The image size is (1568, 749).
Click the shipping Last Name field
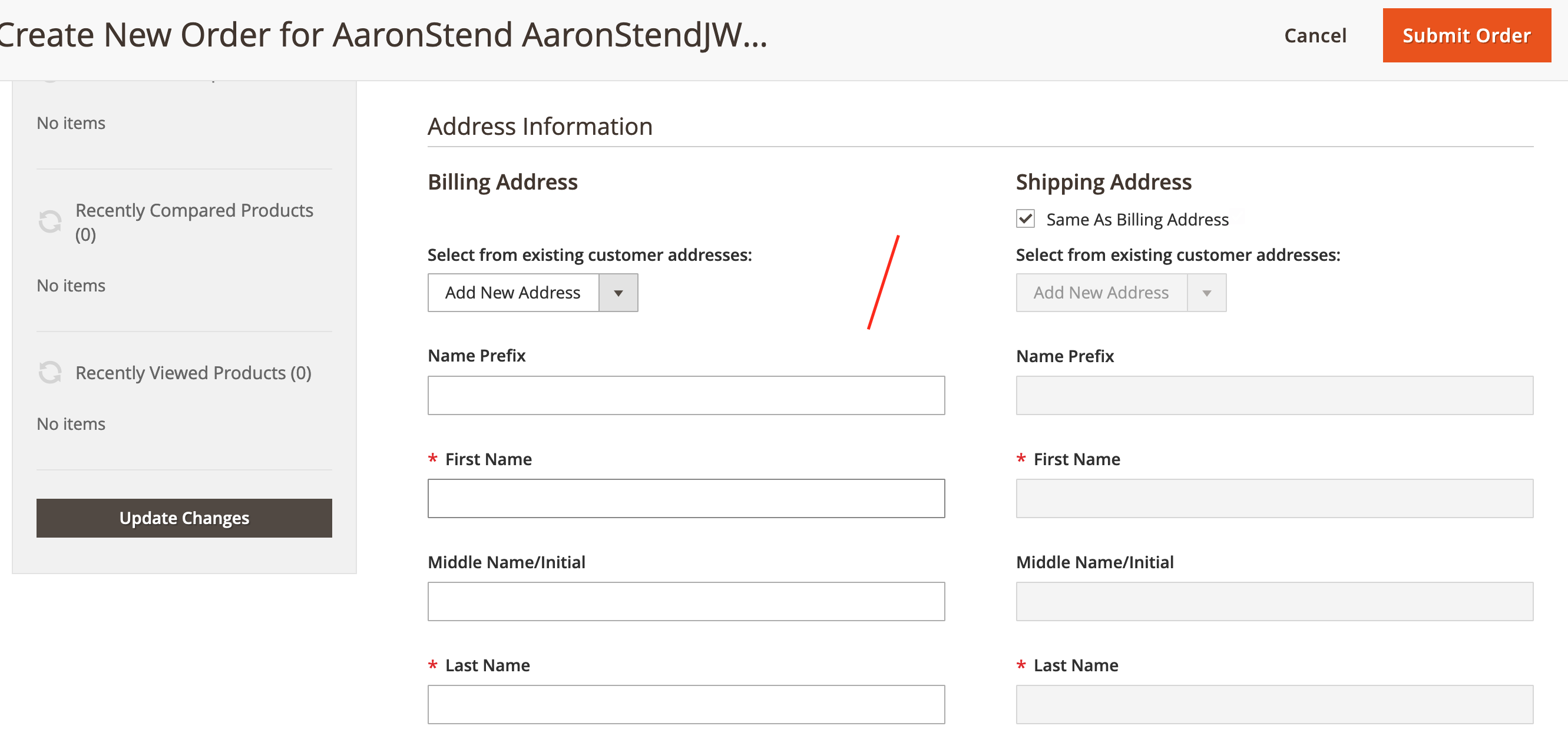click(x=1274, y=705)
